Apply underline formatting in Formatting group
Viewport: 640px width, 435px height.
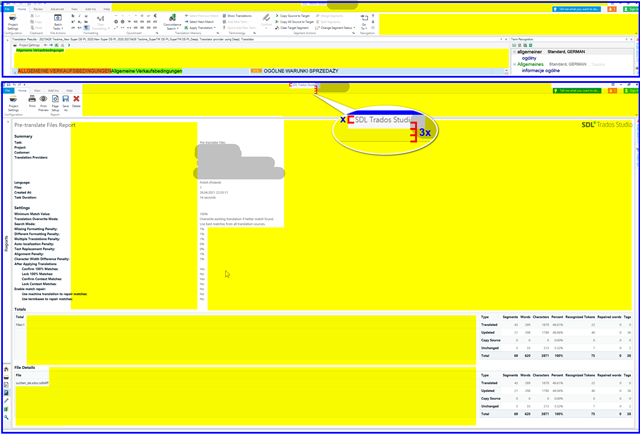pyautogui.click(x=86, y=16)
